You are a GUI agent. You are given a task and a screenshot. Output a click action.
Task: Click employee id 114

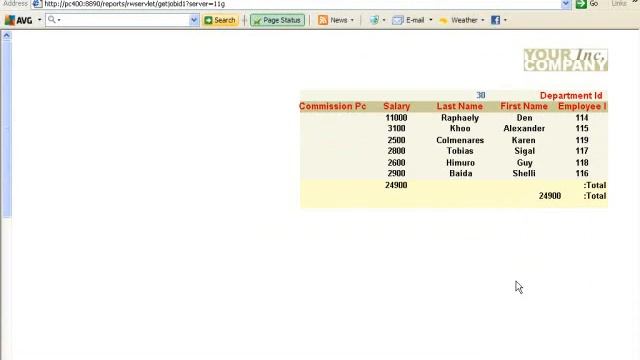(582, 118)
